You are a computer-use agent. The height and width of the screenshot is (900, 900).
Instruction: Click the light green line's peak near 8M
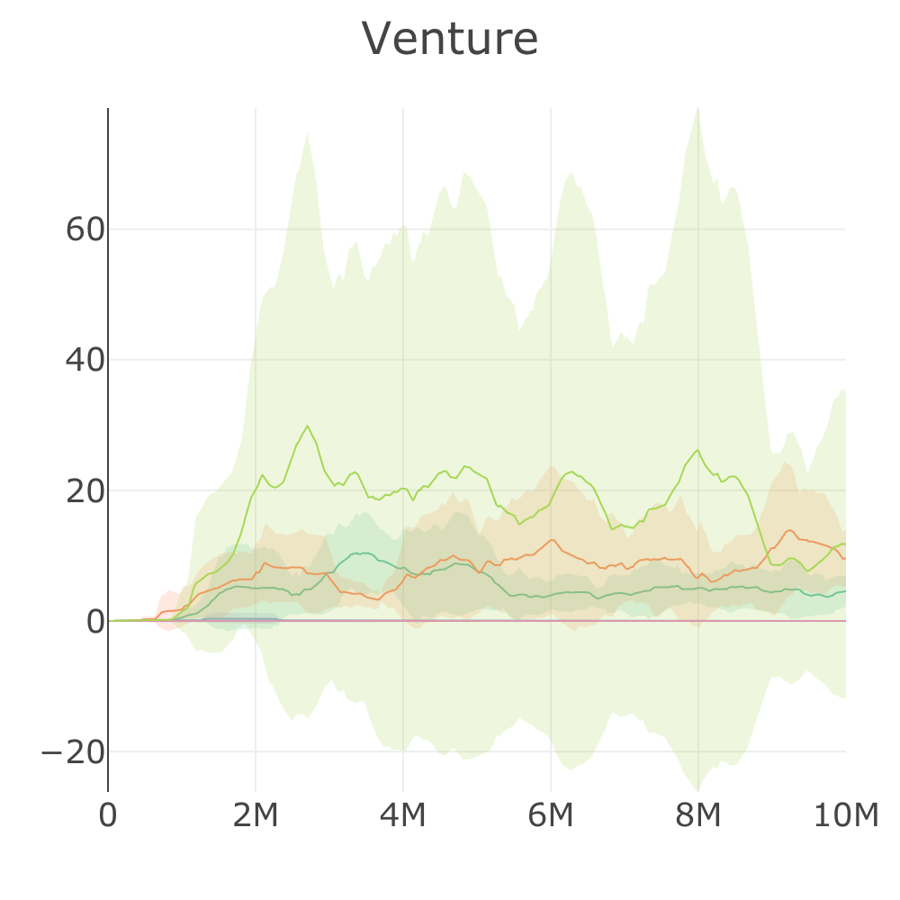coord(697,450)
